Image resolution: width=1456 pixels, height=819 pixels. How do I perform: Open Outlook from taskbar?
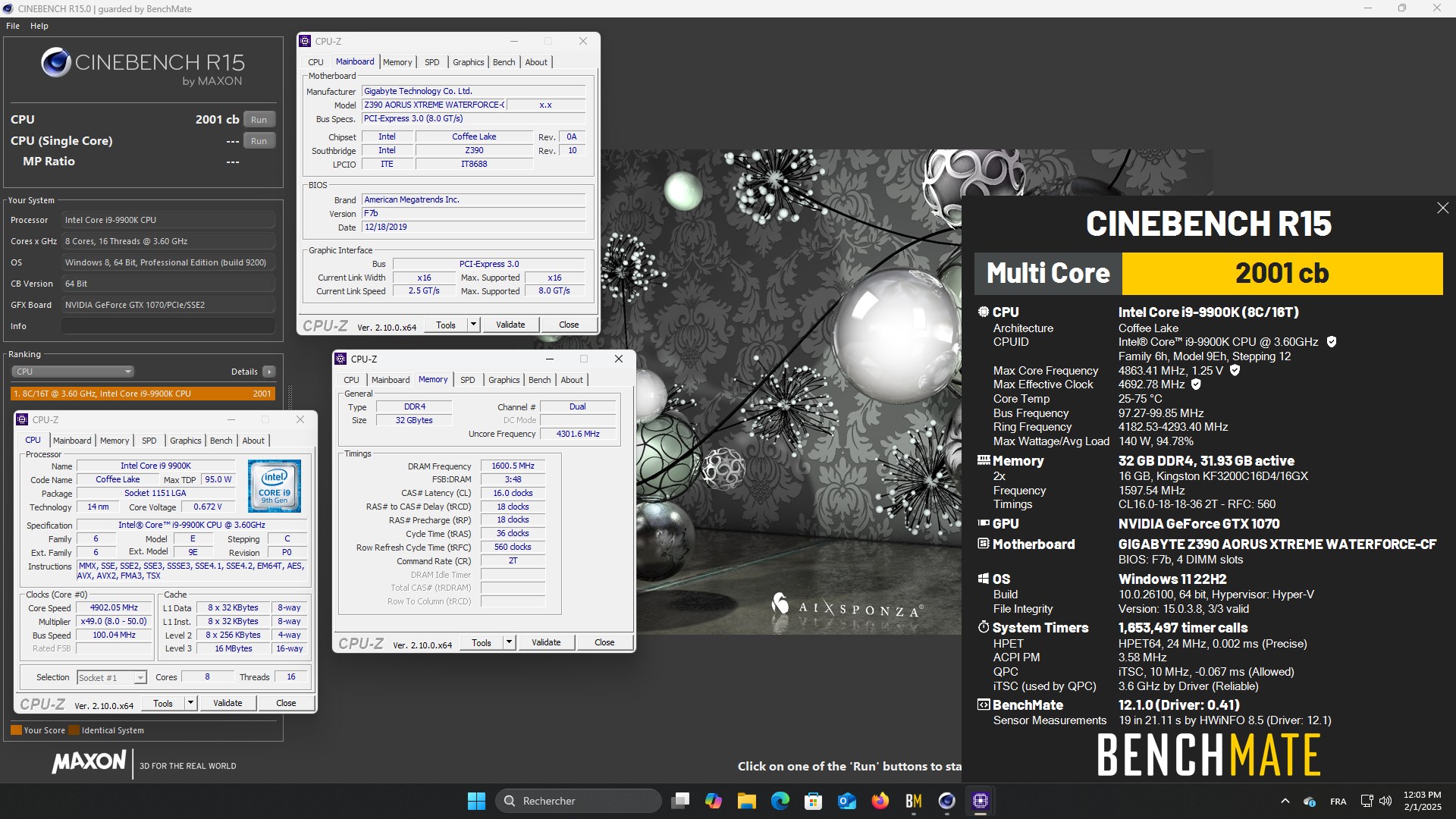click(x=846, y=801)
